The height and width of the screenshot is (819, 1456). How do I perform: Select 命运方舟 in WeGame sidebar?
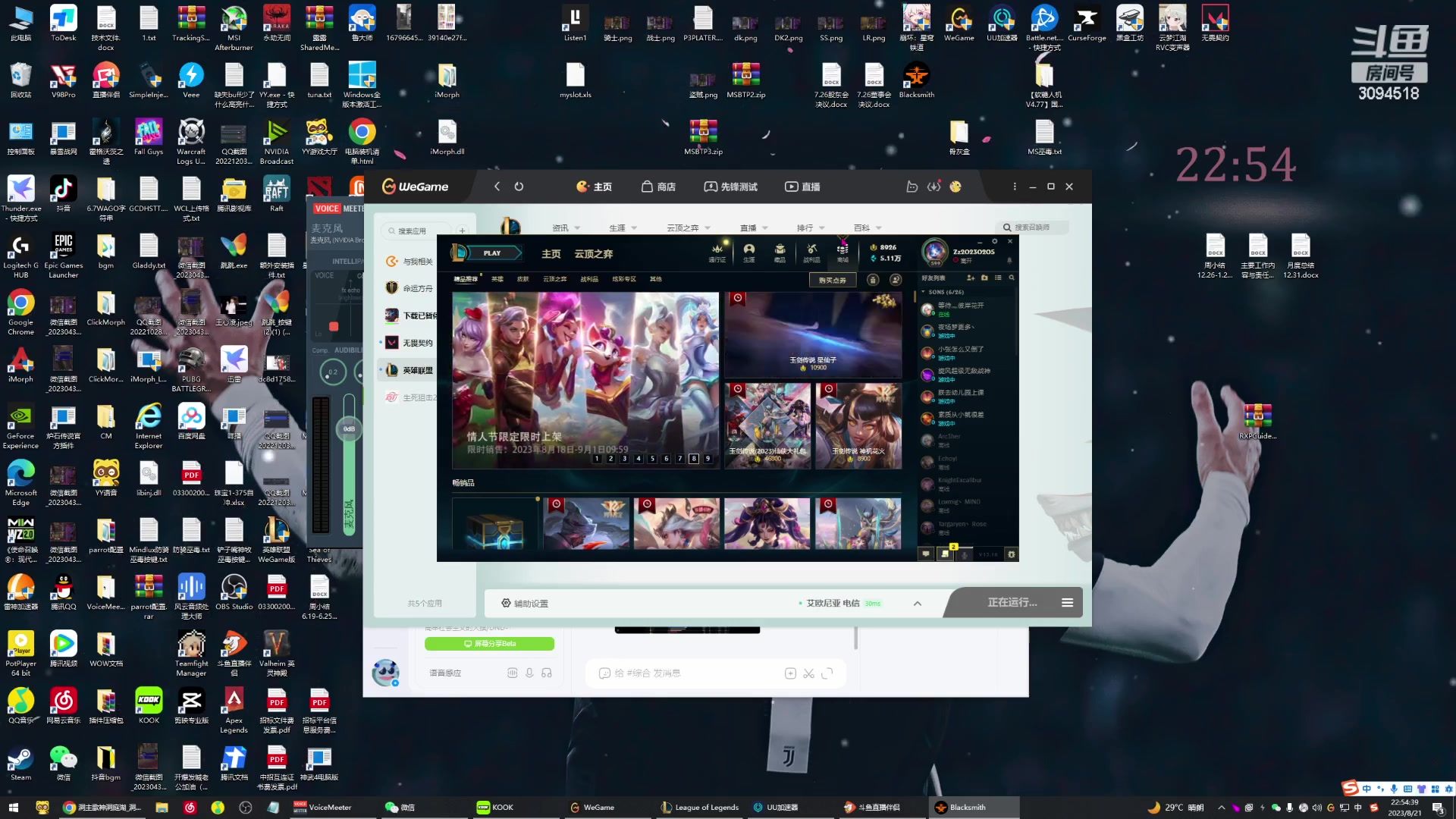point(410,288)
